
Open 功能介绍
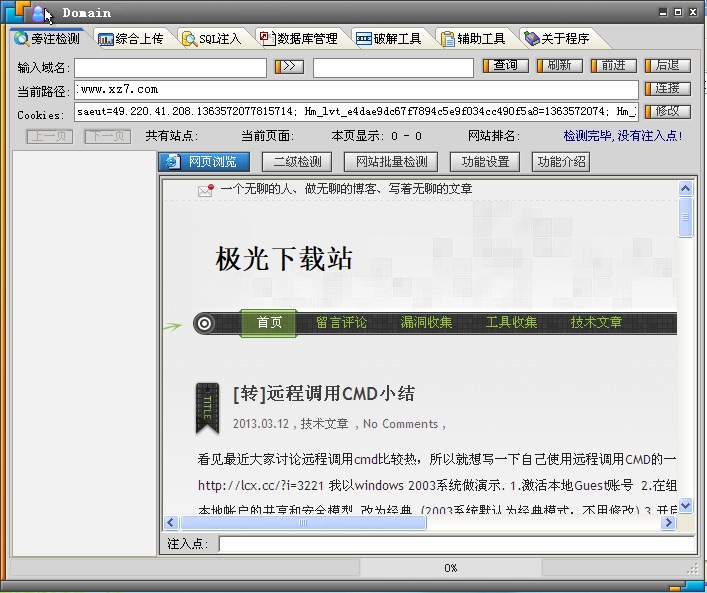(561, 162)
